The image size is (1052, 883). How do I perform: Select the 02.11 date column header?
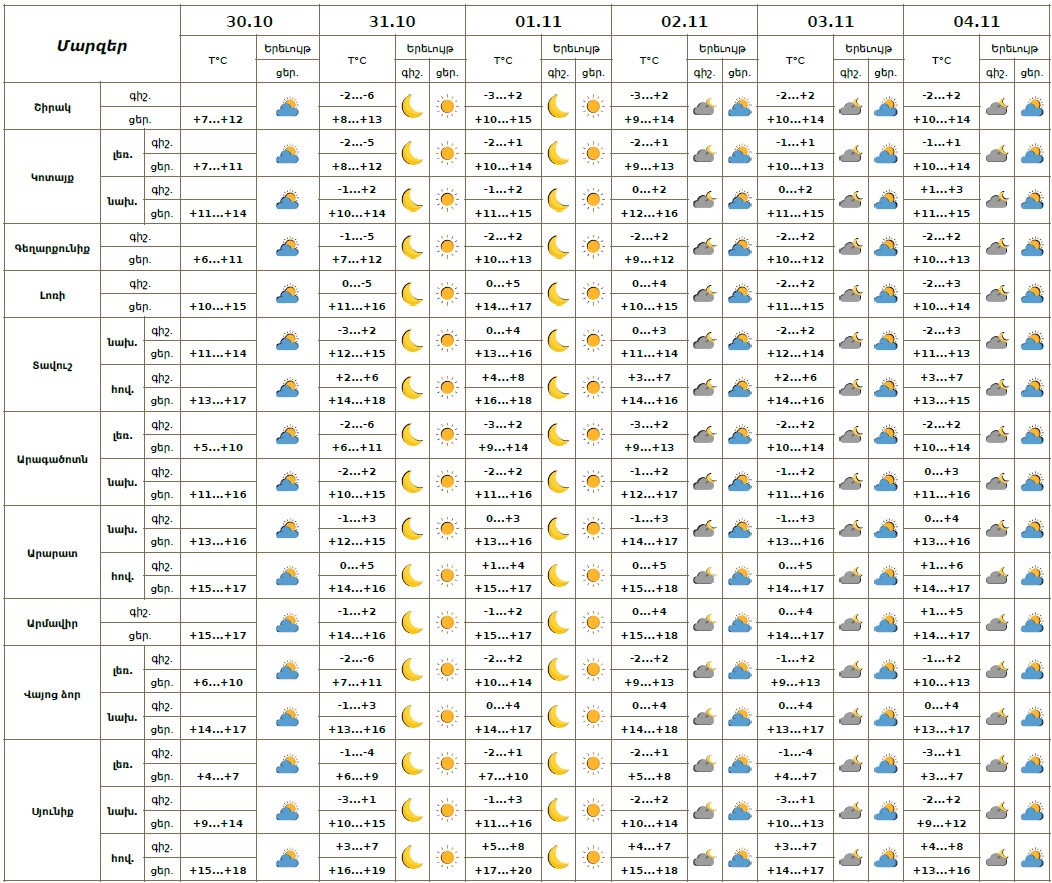(684, 20)
